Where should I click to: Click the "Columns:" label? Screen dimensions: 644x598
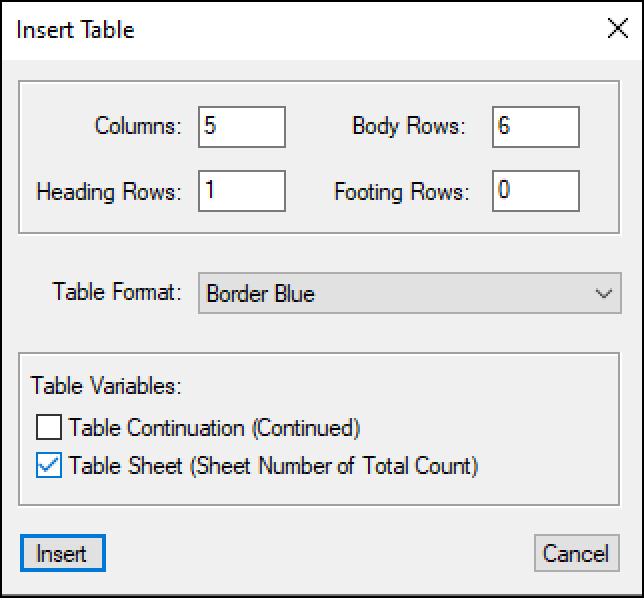click(138, 127)
